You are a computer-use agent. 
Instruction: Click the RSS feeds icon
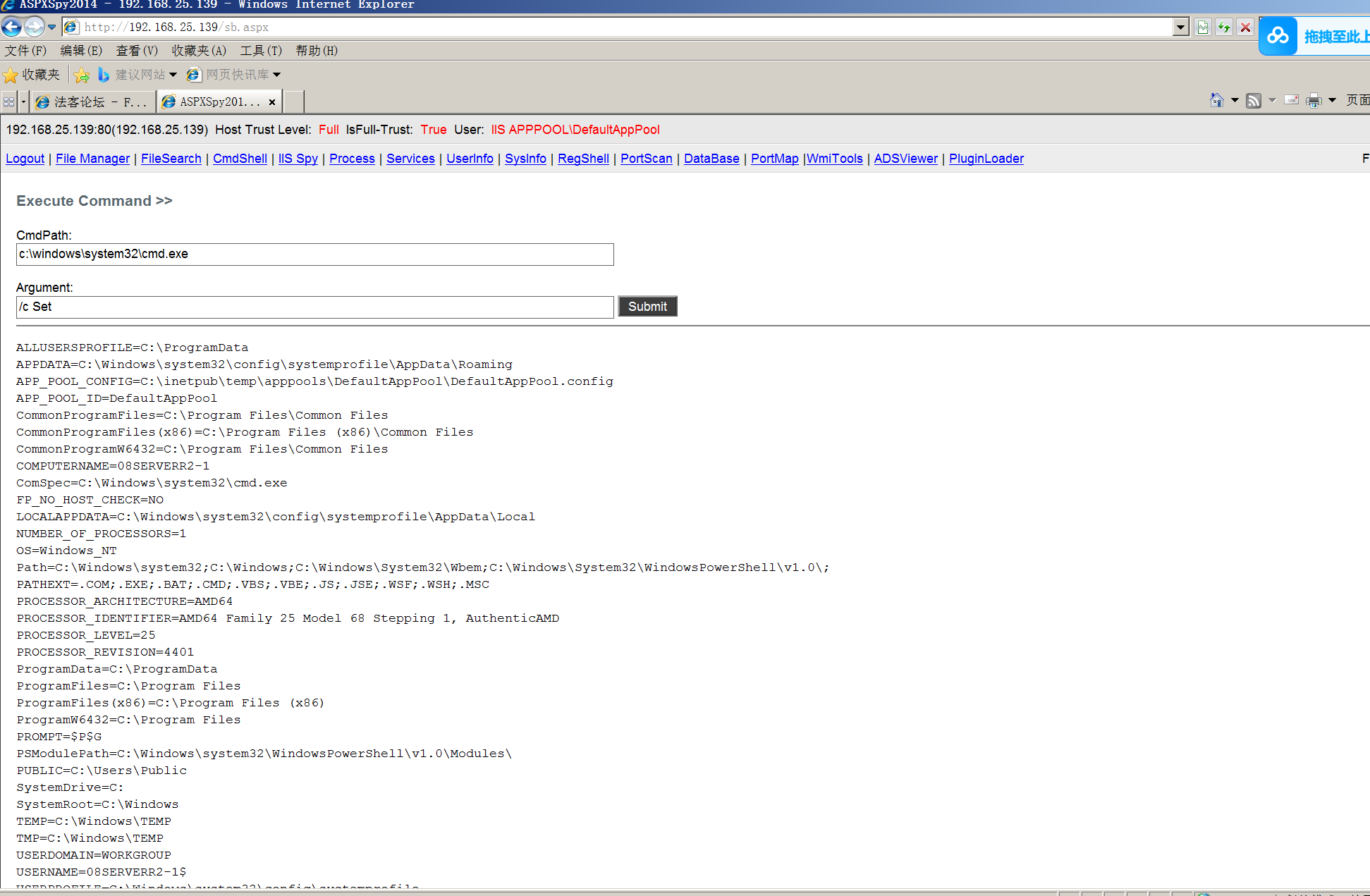tap(1253, 101)
